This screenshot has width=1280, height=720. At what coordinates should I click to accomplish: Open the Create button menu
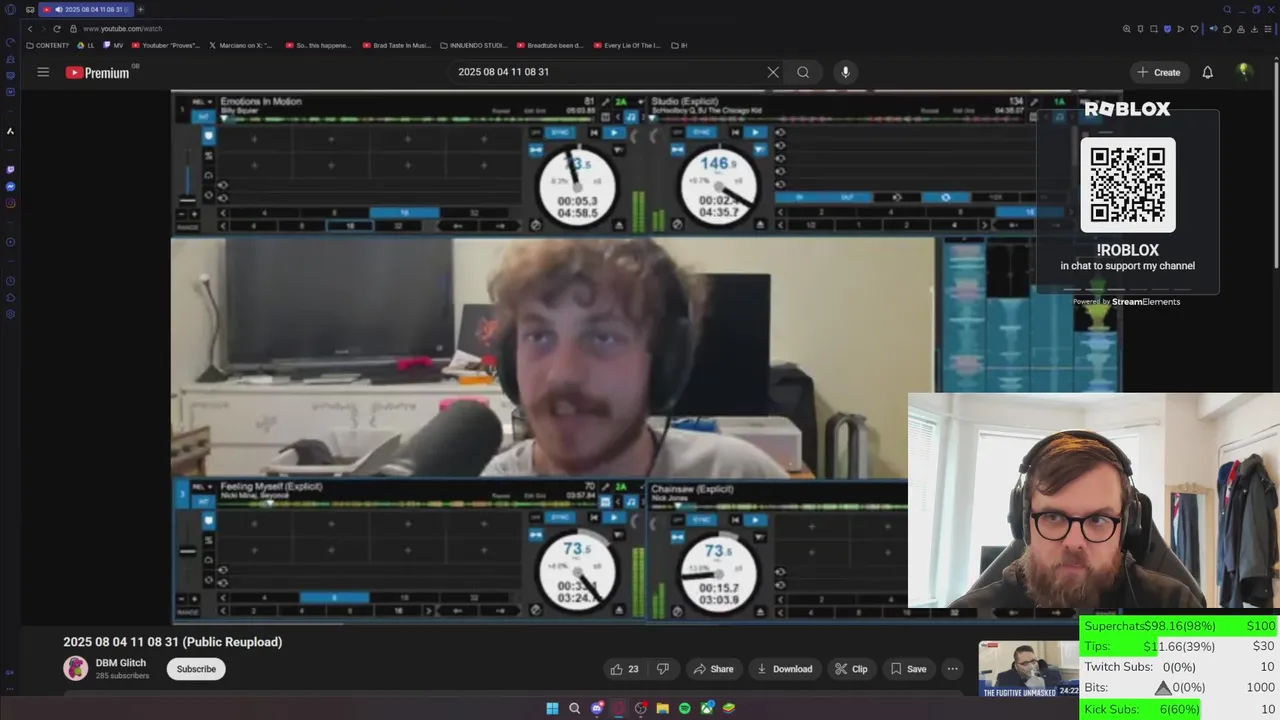click(1159, 72)
